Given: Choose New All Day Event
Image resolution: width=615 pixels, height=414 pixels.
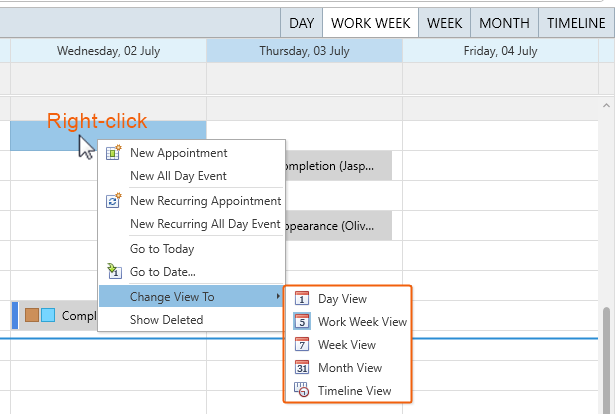Looking at the screenshot, I should click(178, 176).
